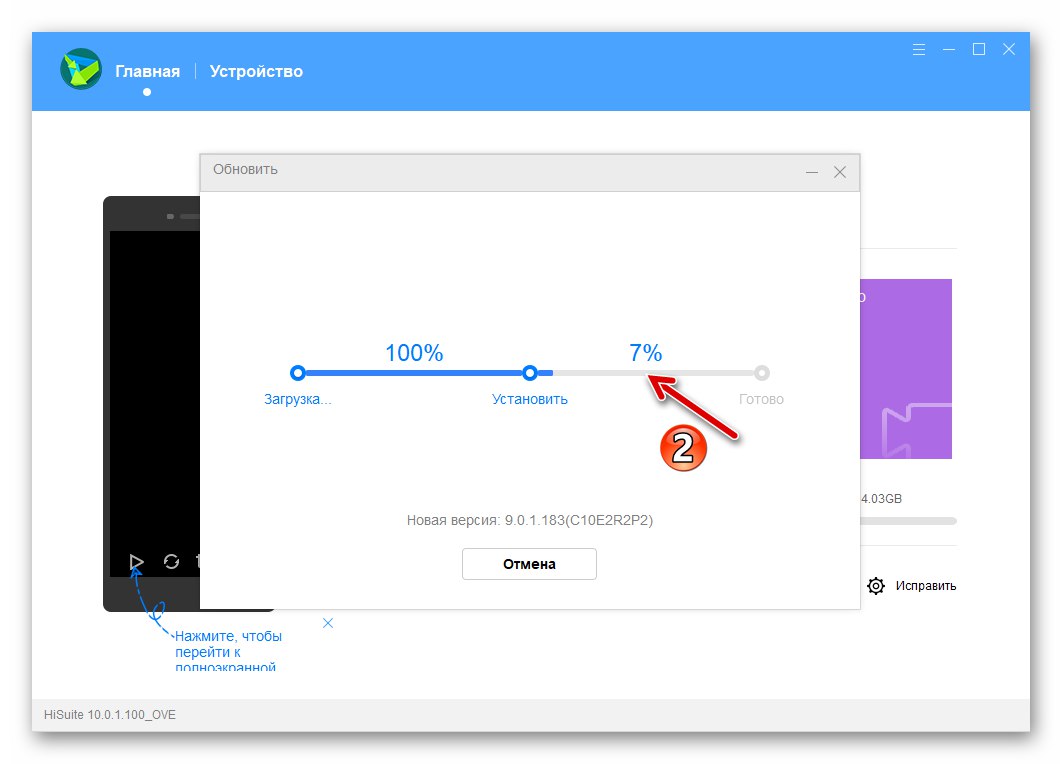1062x764 pixels.
Task: Click the Загрузка... label
Action: [297, 400]
